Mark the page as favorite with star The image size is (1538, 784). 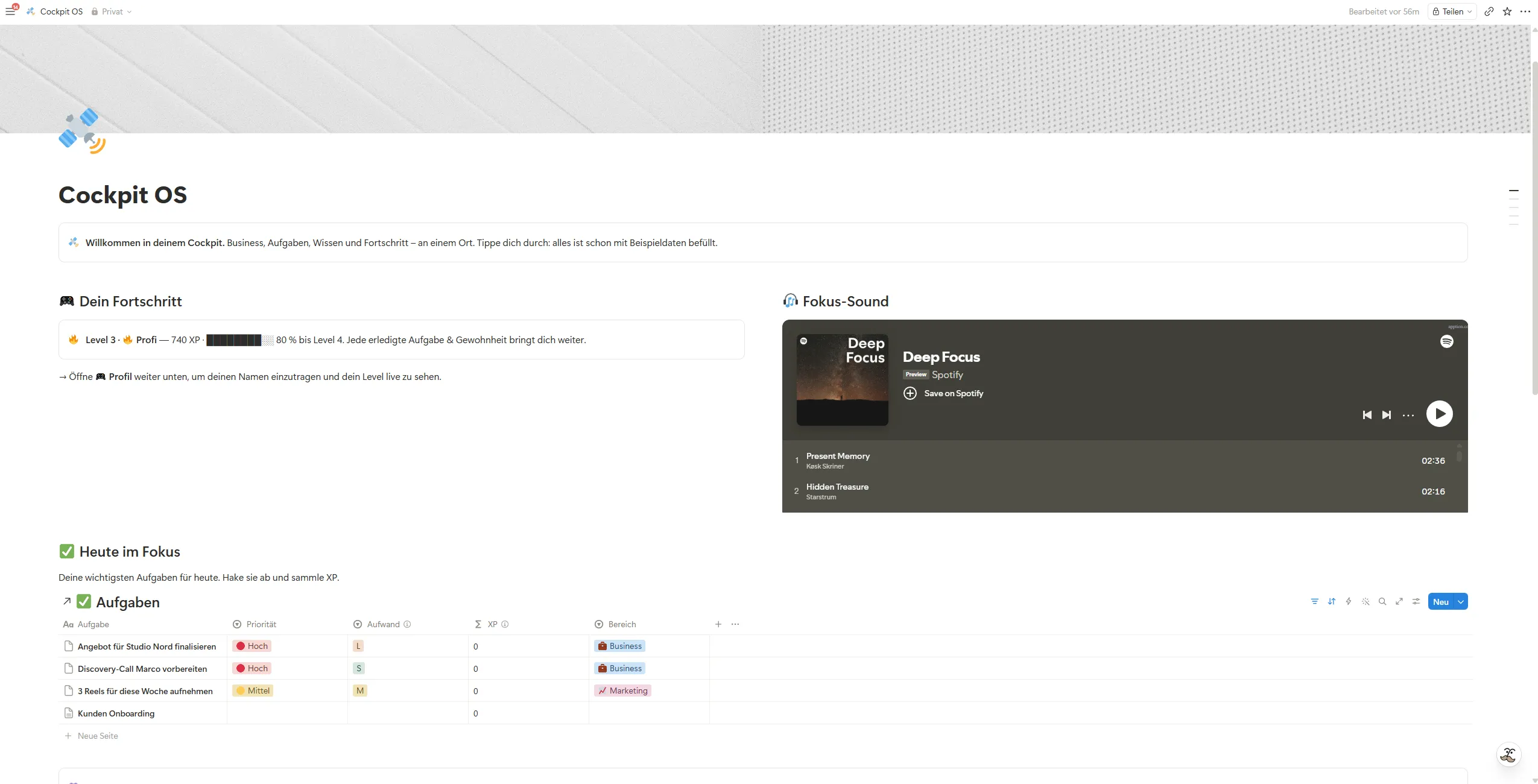[x=1507, y=11]
